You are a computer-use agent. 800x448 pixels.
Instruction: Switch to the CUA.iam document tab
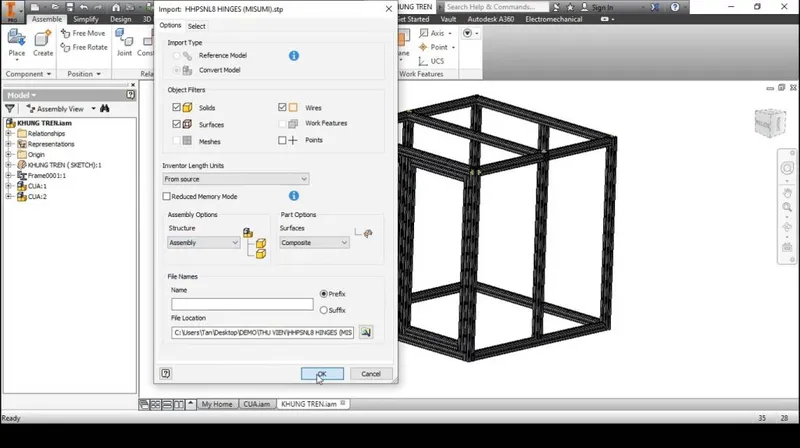[257, 404]
